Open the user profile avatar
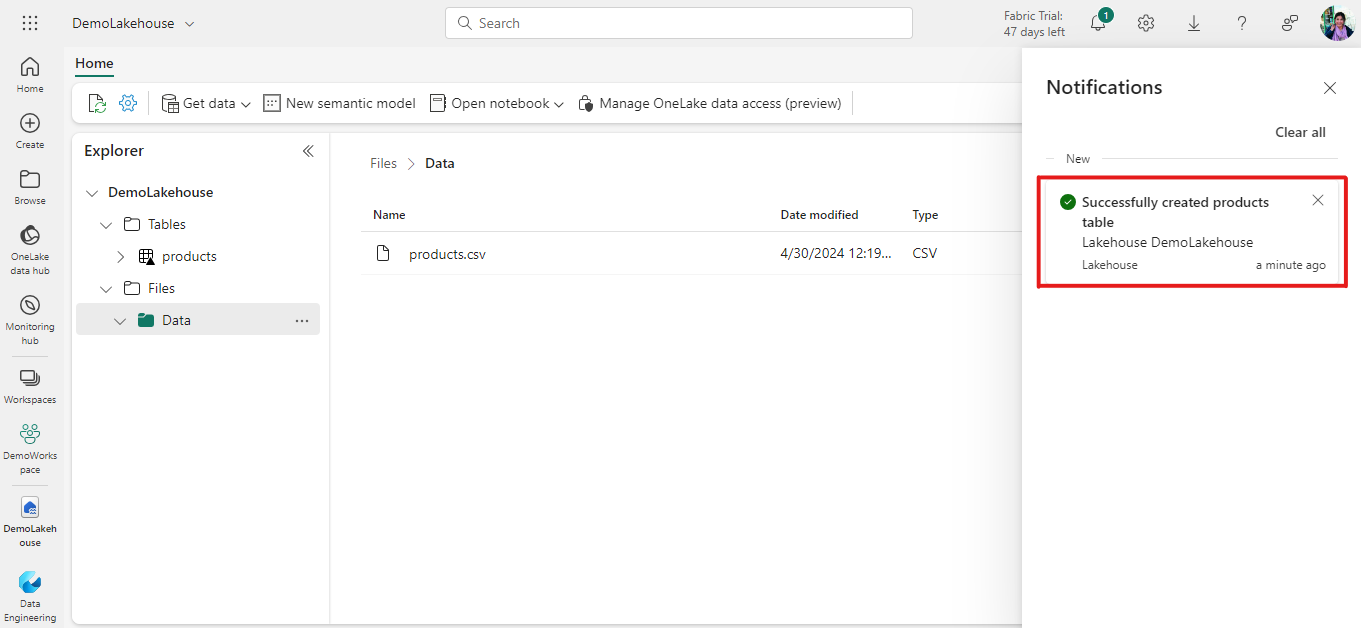This screenshot has height=628, width=1361. (1337, 23)
